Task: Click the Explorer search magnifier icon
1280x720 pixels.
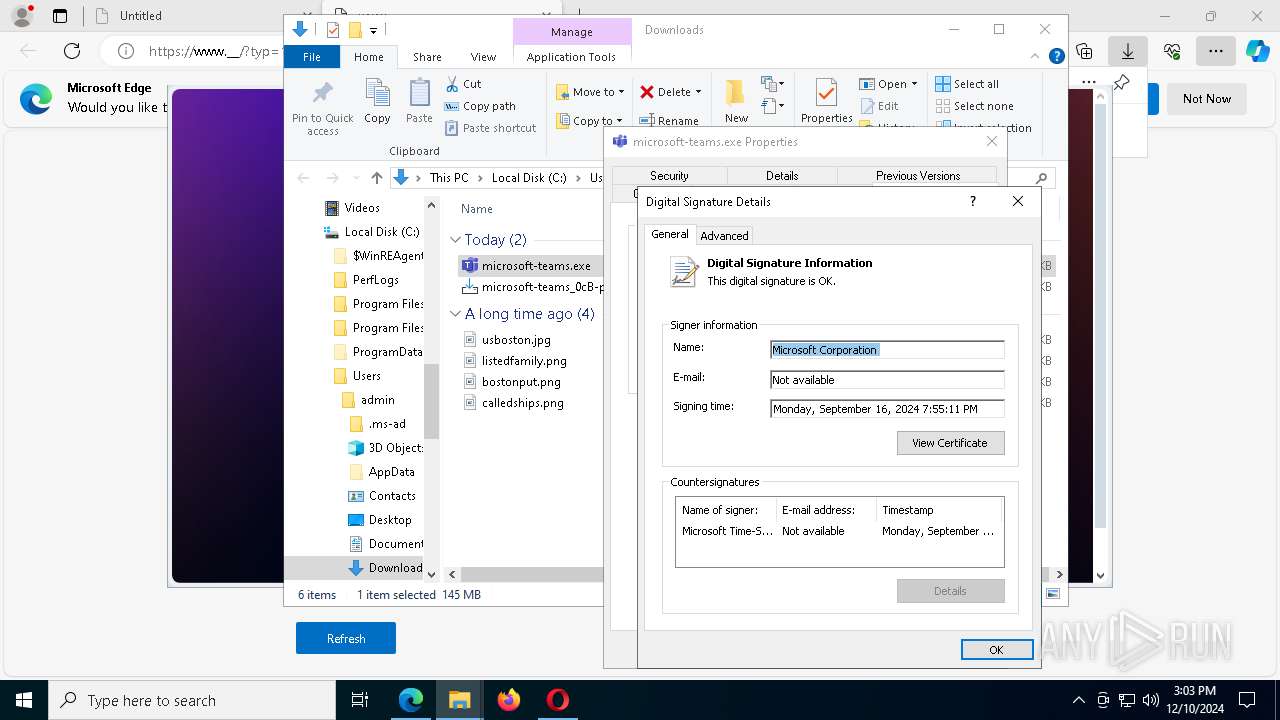Action: tap(1041, 179)
